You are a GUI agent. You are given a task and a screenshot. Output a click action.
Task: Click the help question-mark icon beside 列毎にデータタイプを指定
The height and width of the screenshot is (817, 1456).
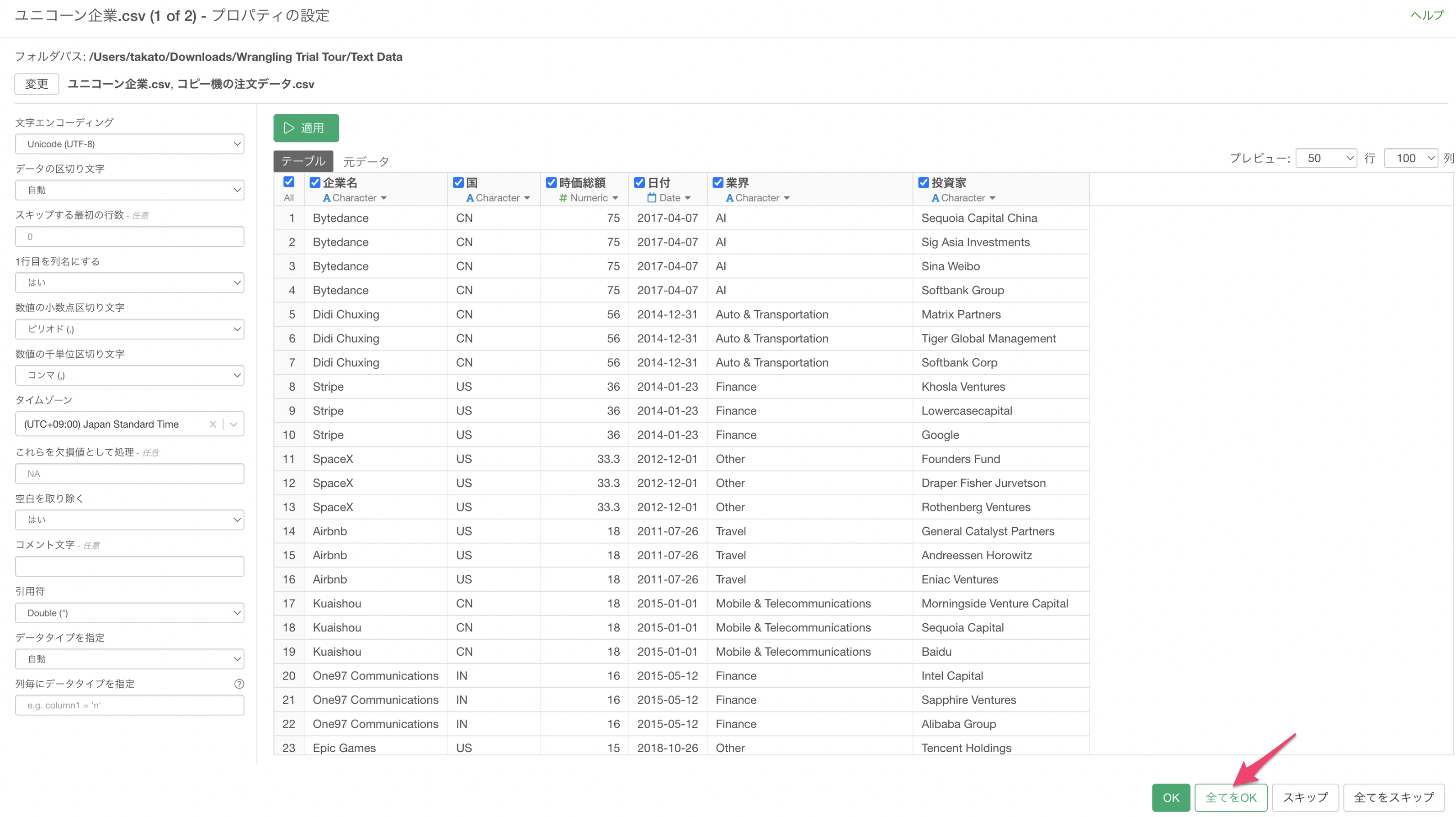pyautogui.click(x=239, y=684)
